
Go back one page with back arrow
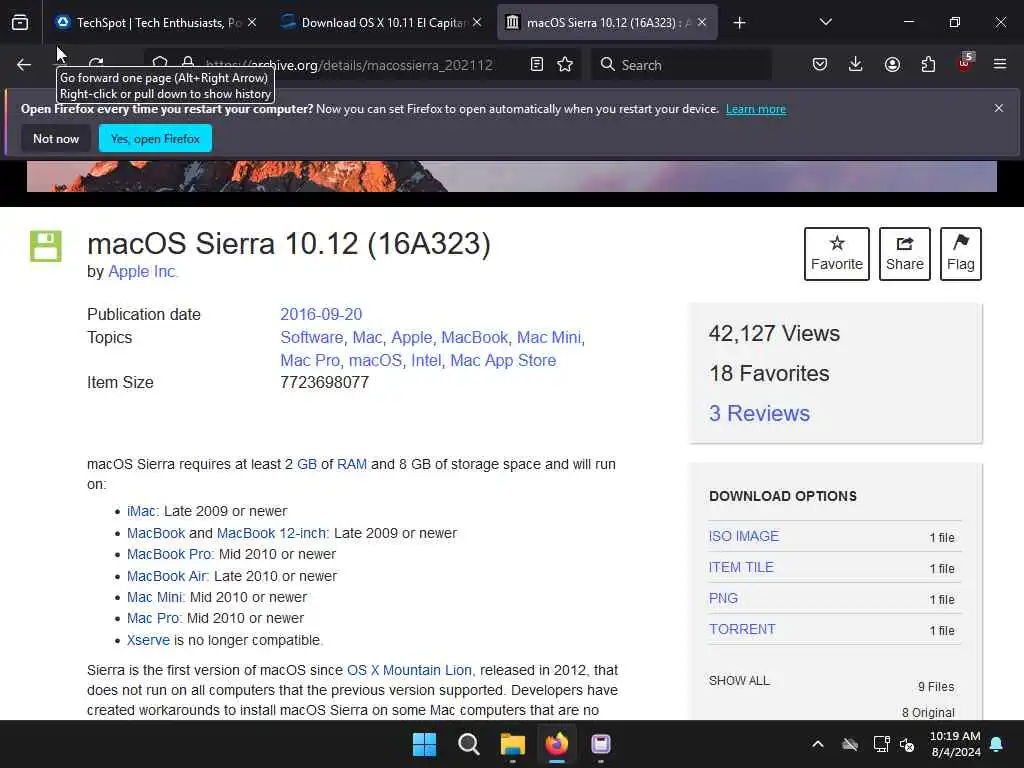(x=24, y=65)
